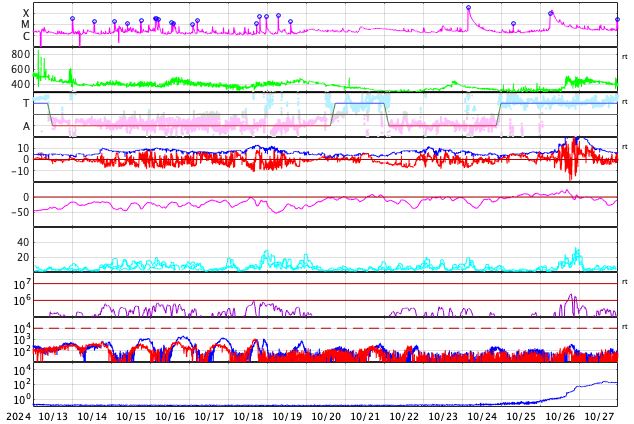Click the 10/19 date label
The width and height of the screenshot is (634, 424).
tap(287, 416)
